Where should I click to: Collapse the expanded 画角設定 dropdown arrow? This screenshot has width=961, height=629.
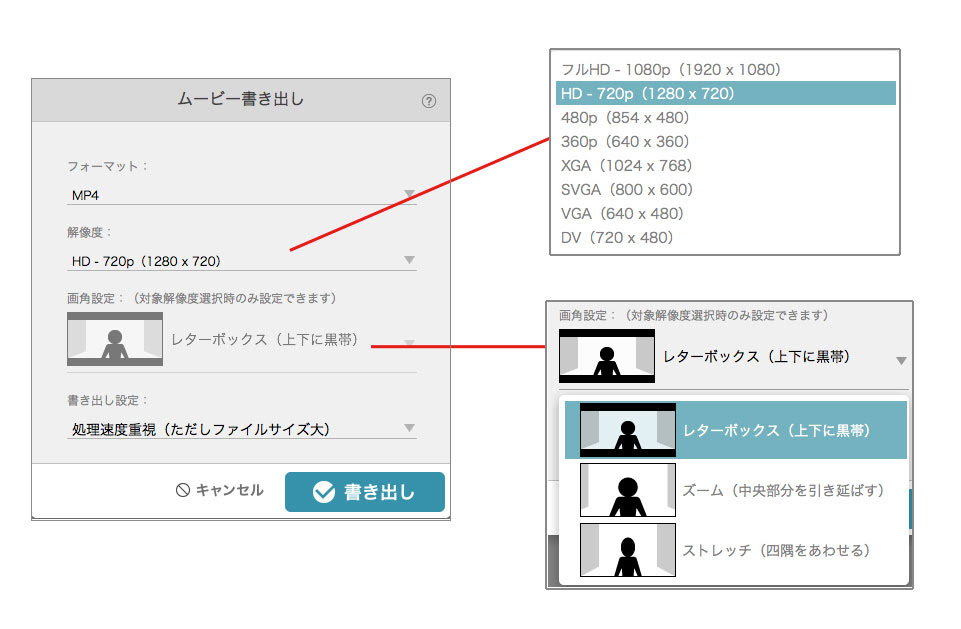[x=901, y=360]
